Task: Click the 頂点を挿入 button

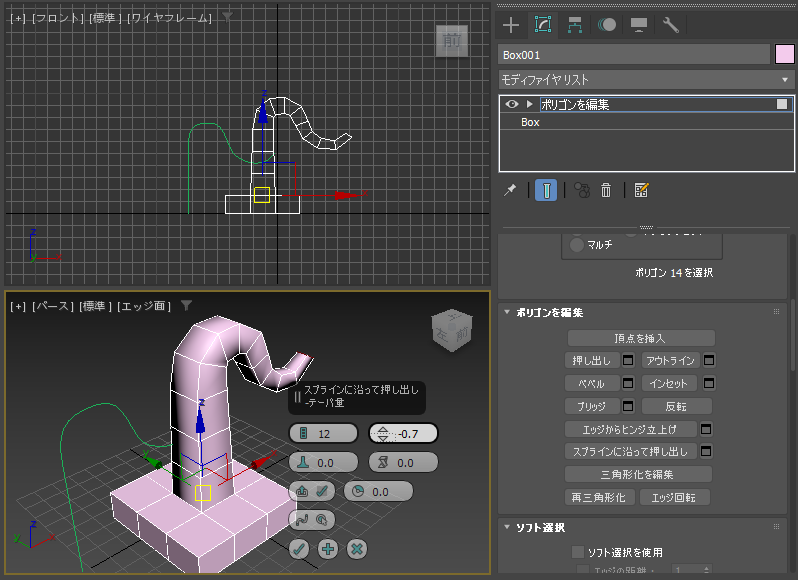Action: [641, 338]
